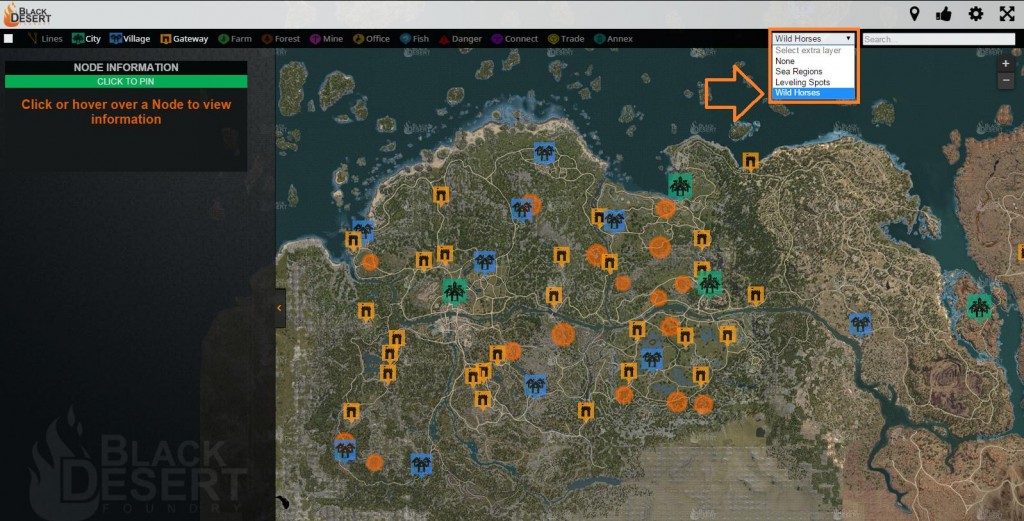Toggle Fish nodes filter
The height and width of the screenshot is (521, 1024).
(x=415, y=39)
